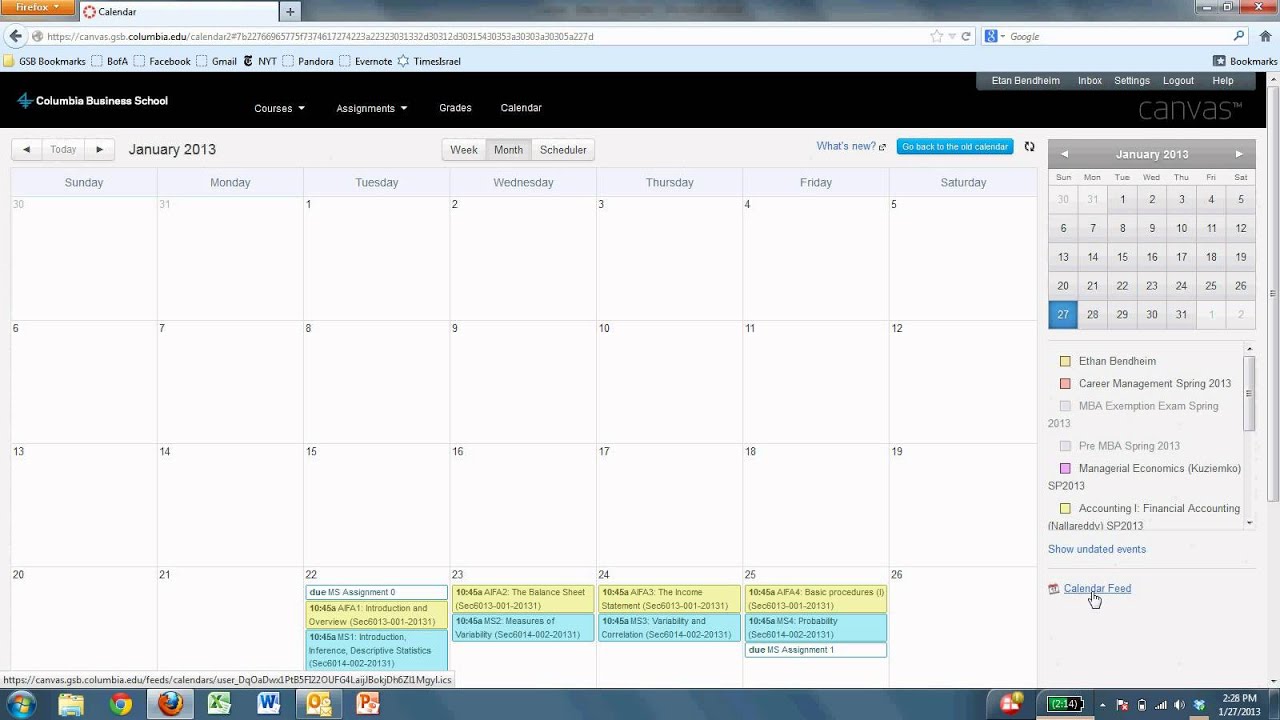This screenshot has width=1280, height=720.
Task: Open PowerPoint from the taskbar
Action: click(x=368, y=704)
